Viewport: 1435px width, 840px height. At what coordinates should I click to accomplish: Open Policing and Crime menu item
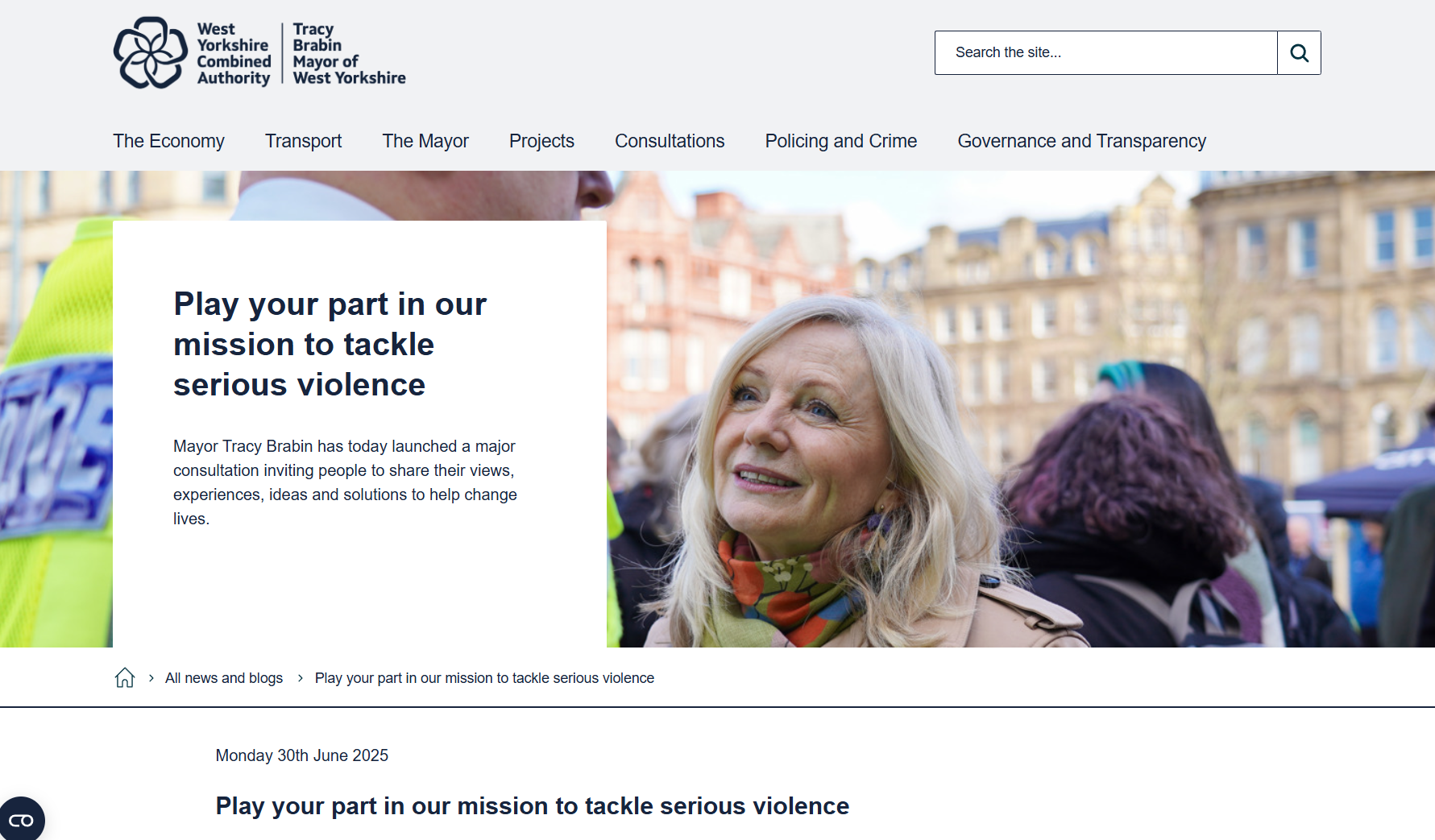coord(840,141)
